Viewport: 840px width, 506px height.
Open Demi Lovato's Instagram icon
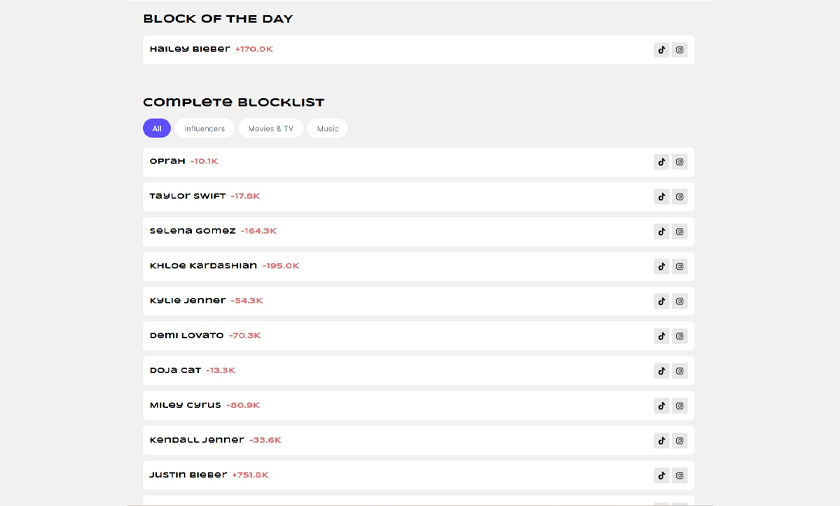[679, 336]
